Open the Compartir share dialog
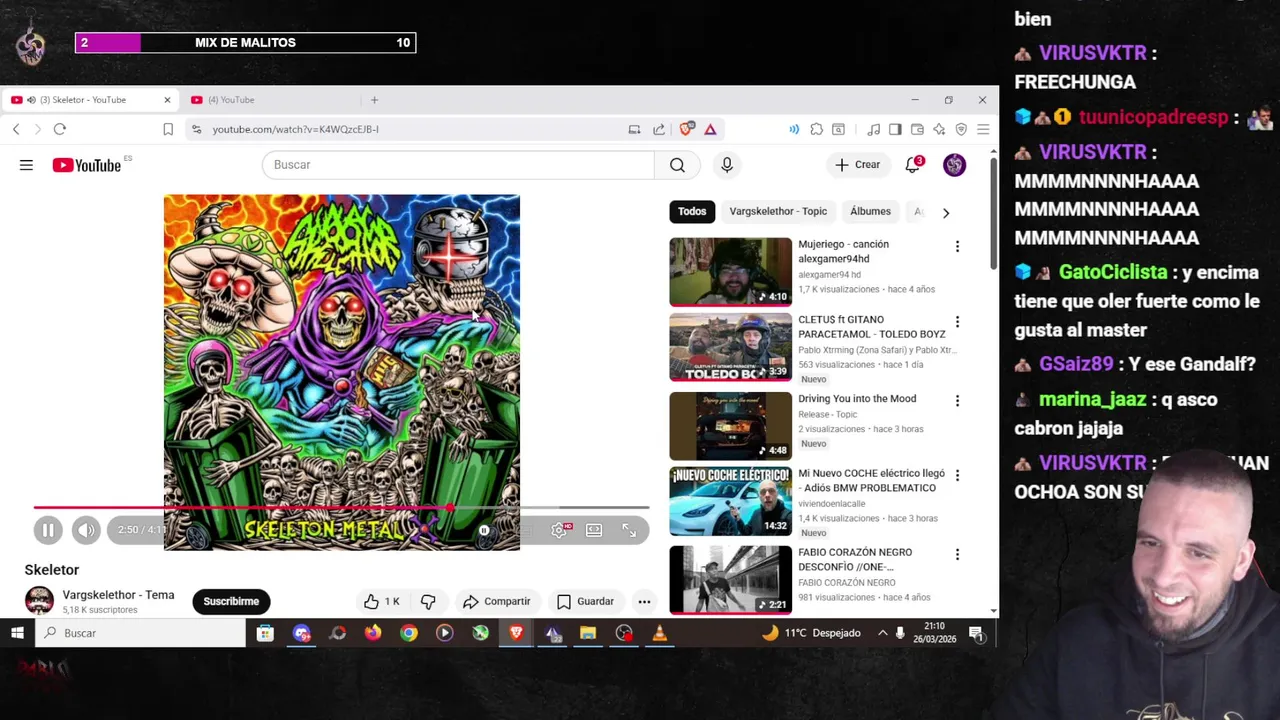 [497, 601]
